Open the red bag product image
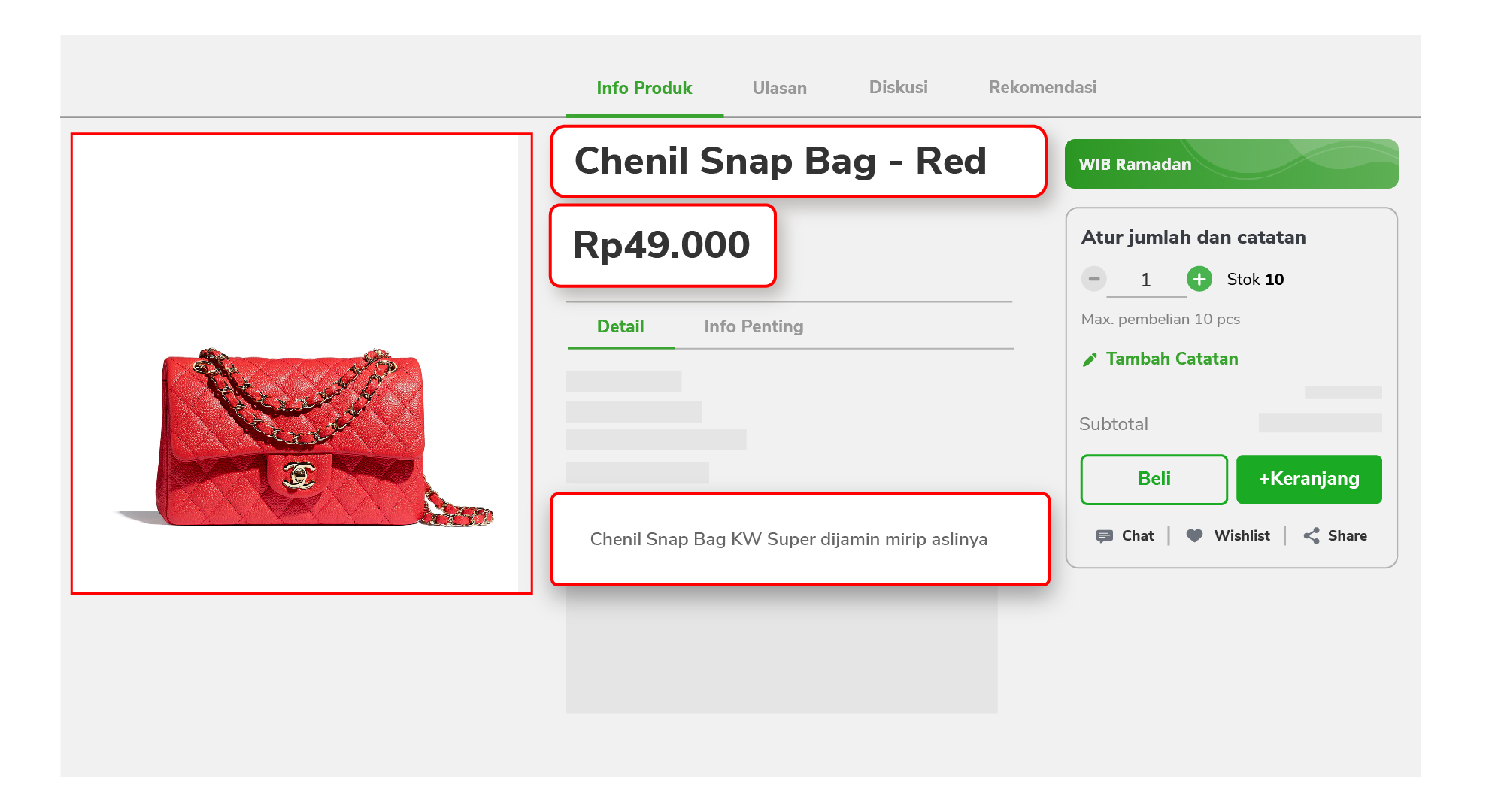The image size is (1489, 812). 302,364
